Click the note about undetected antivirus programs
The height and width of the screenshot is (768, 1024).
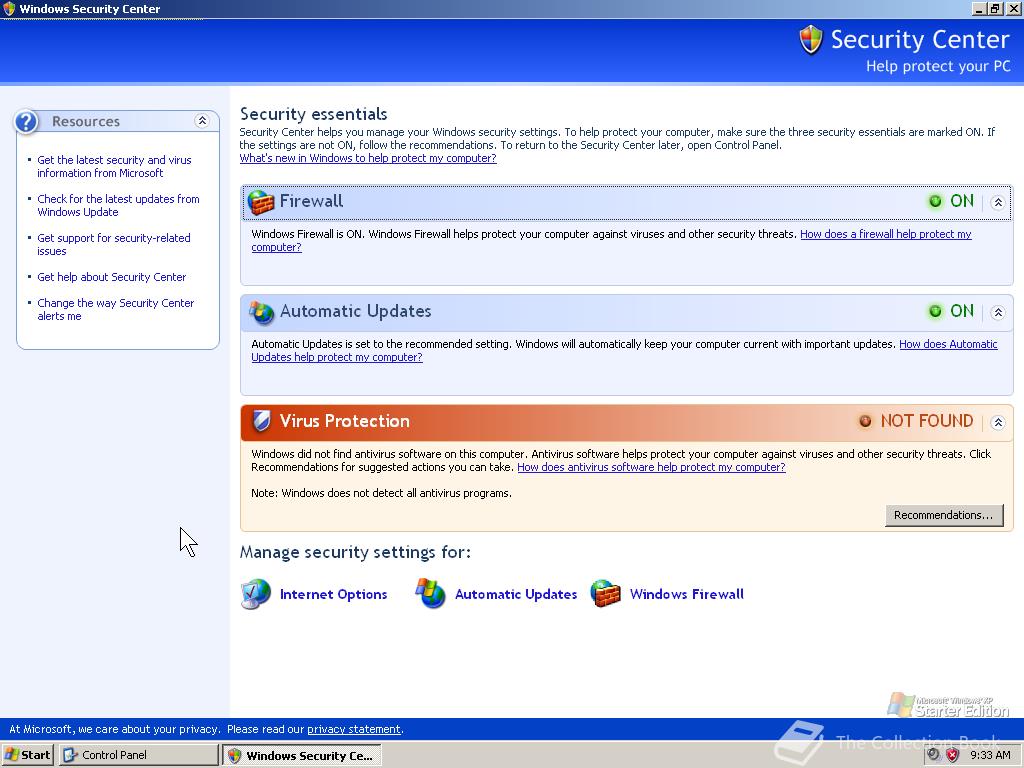pos(381,493)
